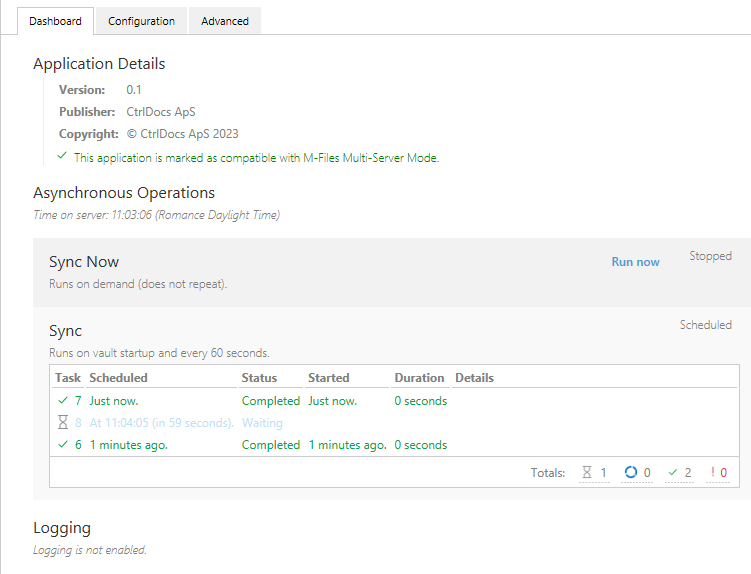
Task: Click the Sync Now operation heading
Action: pos(84,262)
